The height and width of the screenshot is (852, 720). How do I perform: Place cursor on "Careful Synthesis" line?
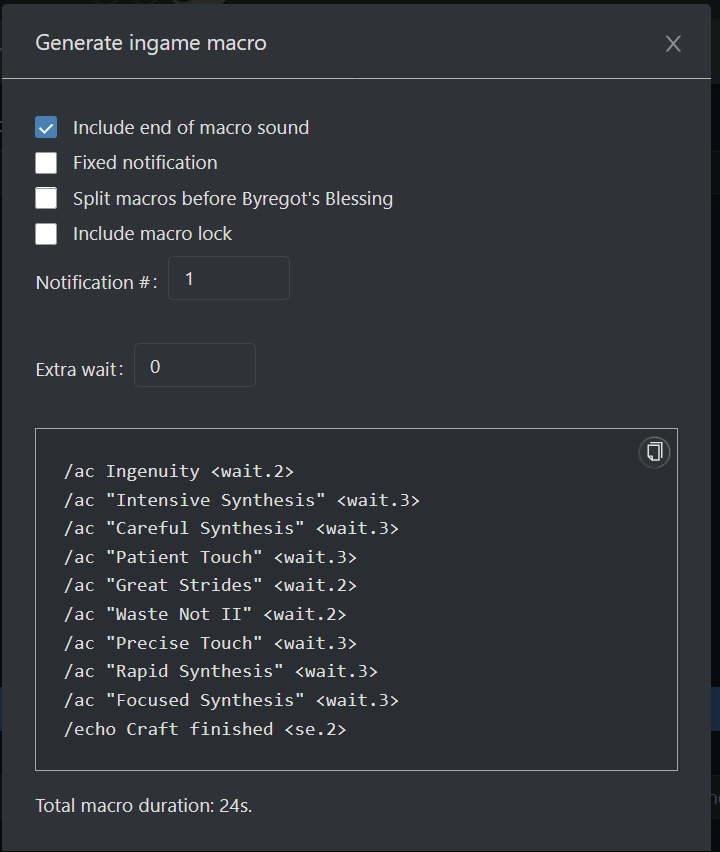[230, 528]
